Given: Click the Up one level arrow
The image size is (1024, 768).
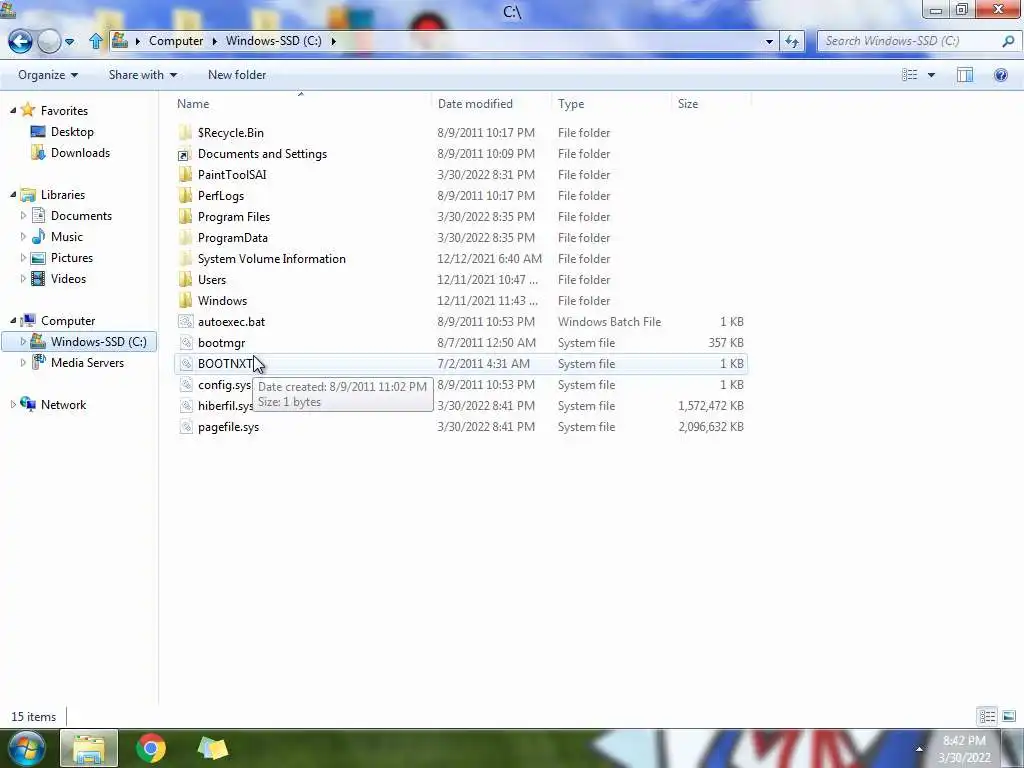Looking at the screenshot, I should coord(95,41).
